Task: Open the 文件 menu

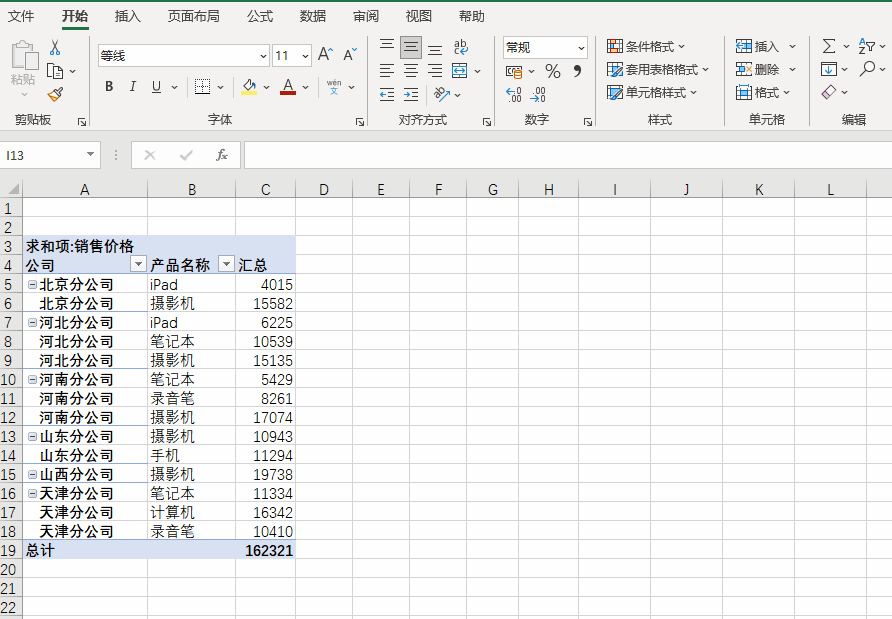Action: pyautogui.click(x=21, y=16)
